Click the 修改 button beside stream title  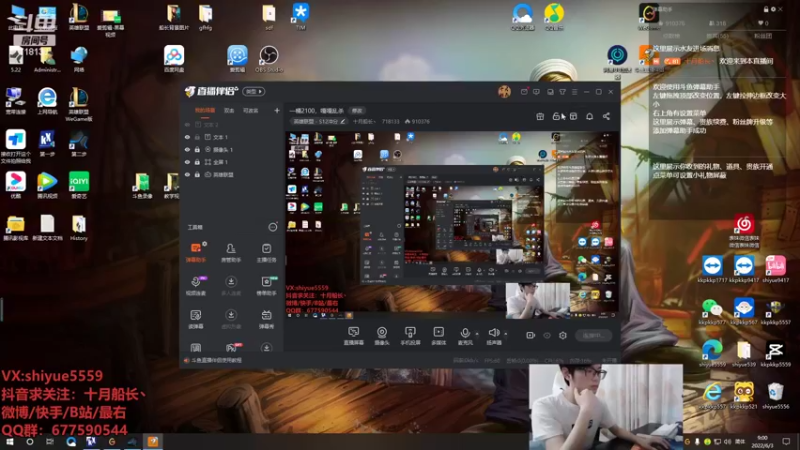357,110
